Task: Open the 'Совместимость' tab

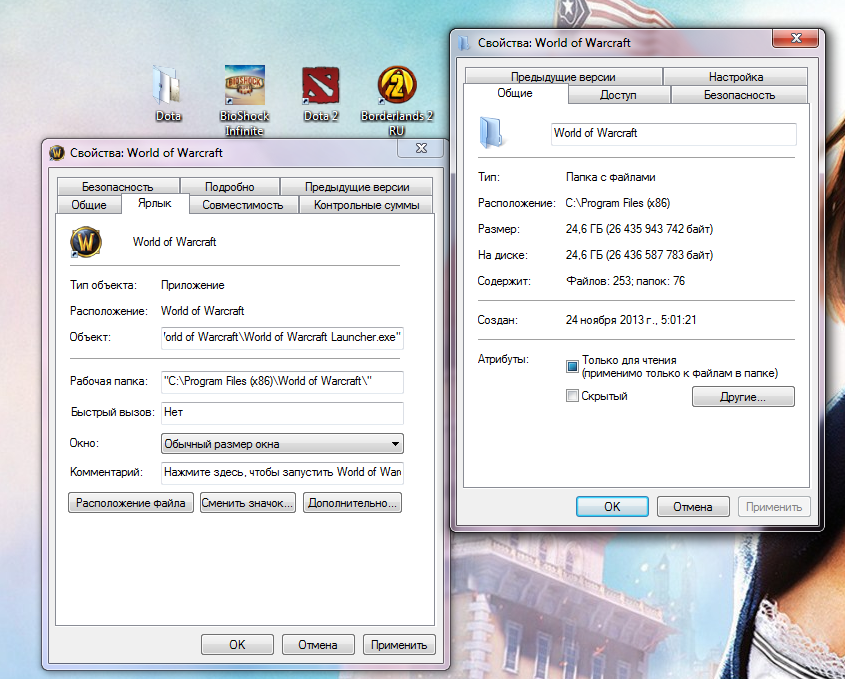Action: (x=243, y=205)
